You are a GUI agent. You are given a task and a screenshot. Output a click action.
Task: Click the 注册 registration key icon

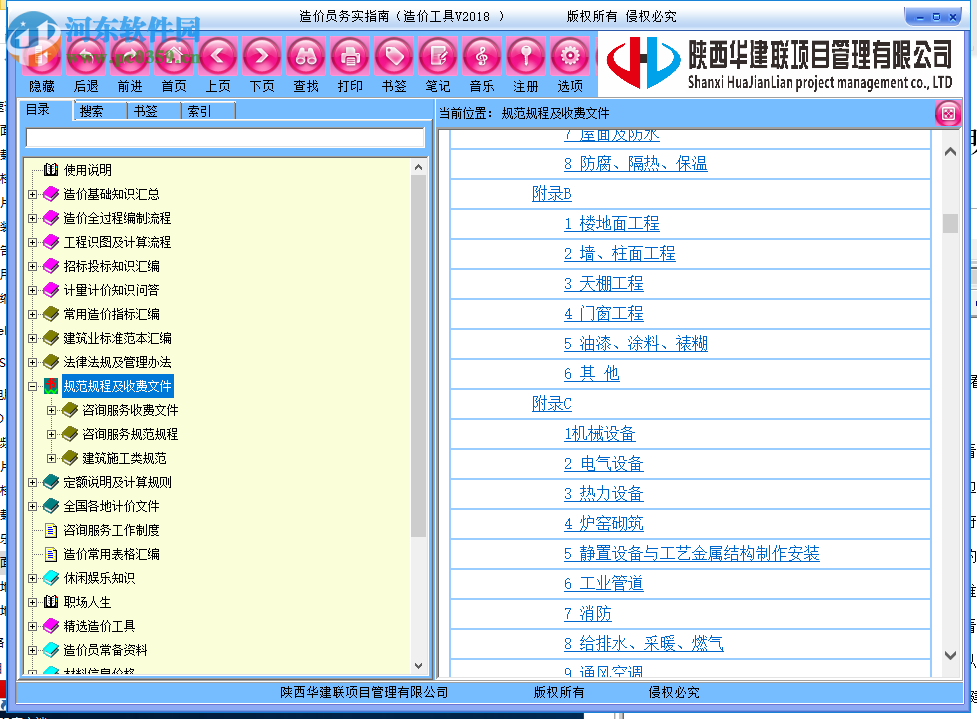(x=525, y=57)
